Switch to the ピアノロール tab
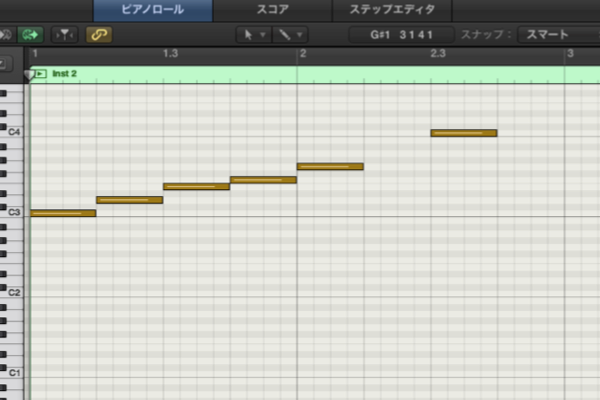Screen dimensions: 600x400 [x=153, y=10]
